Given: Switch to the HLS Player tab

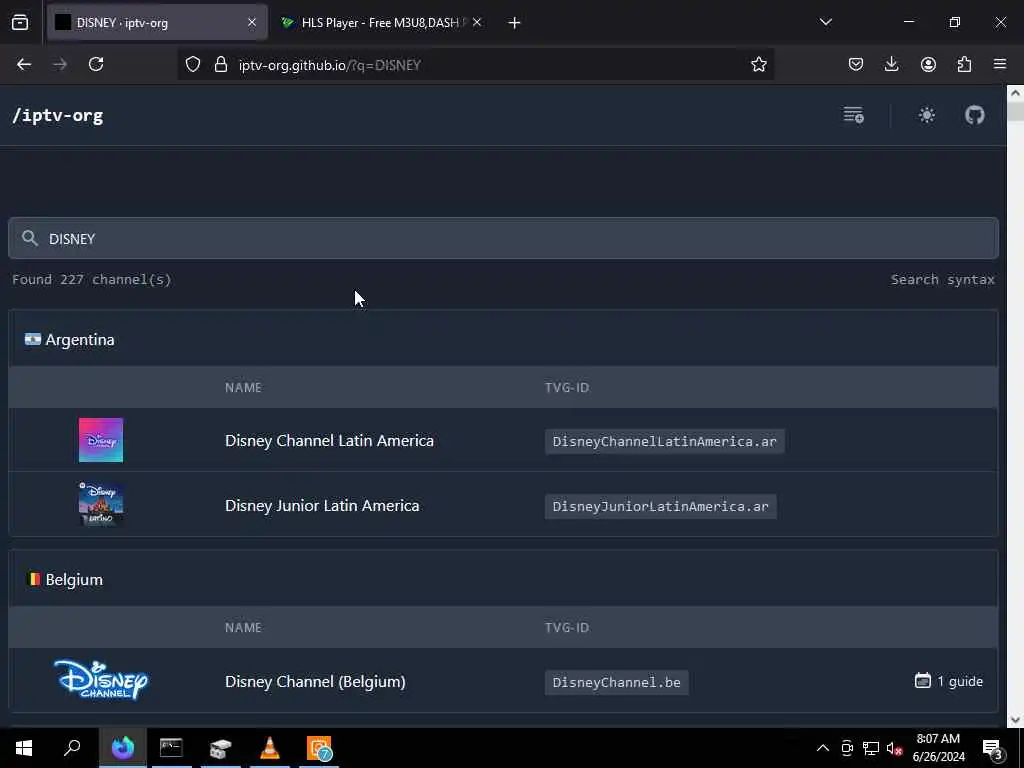Looking at the screenshot, I should (x=381, y=23).
